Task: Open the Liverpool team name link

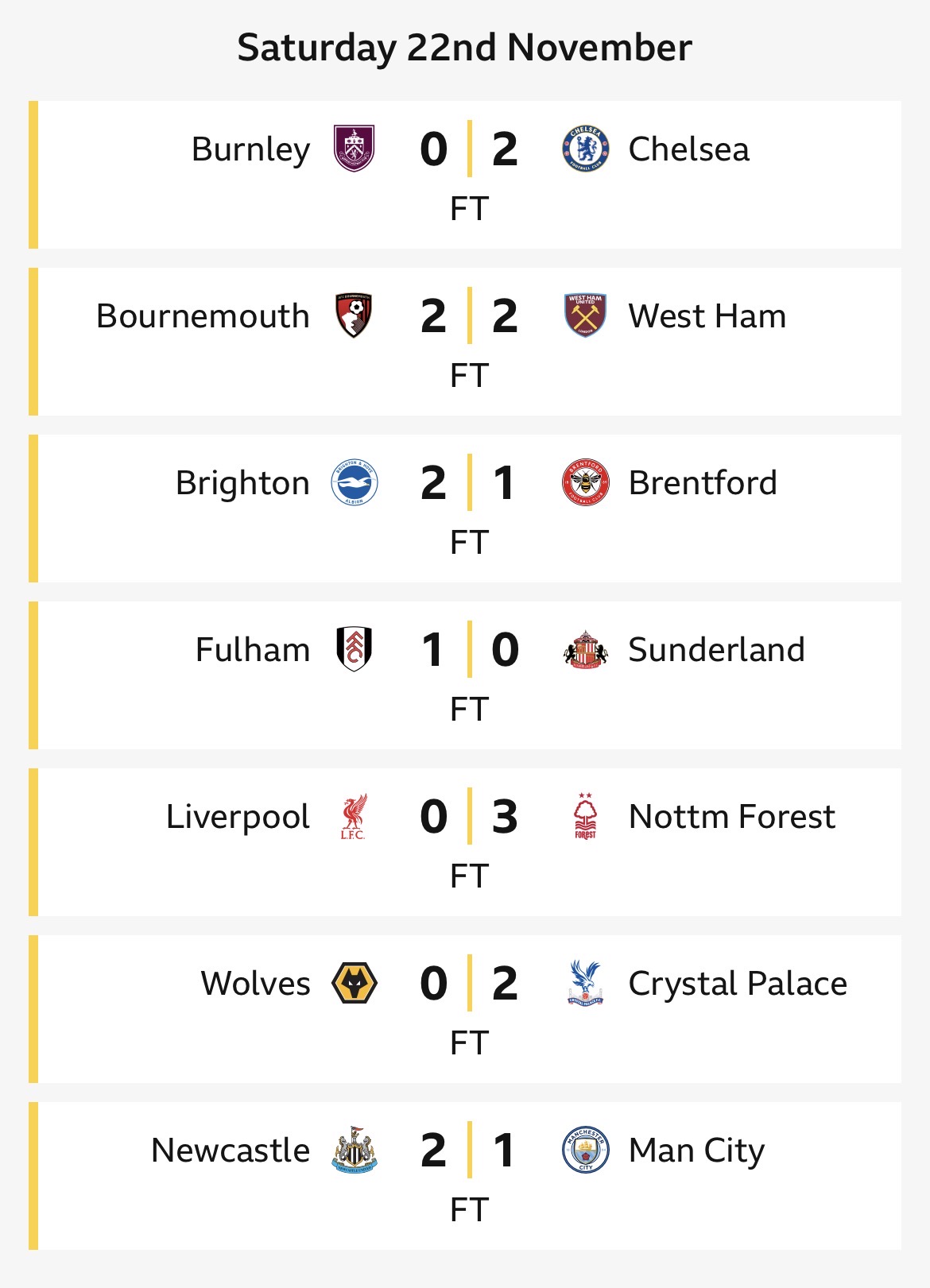Action: pyautogui.click(x=238, y=816)
